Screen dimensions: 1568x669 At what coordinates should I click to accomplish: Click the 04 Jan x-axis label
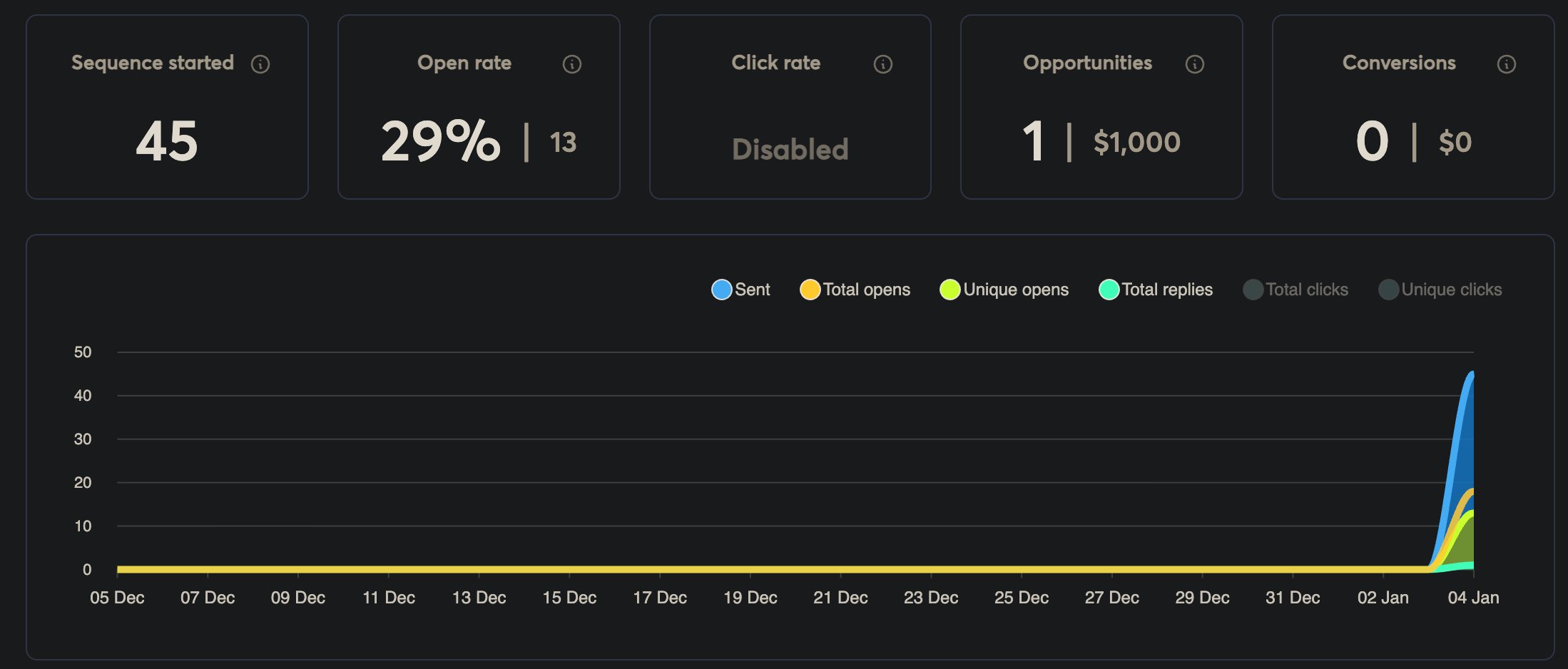[x=1472, y=598]
